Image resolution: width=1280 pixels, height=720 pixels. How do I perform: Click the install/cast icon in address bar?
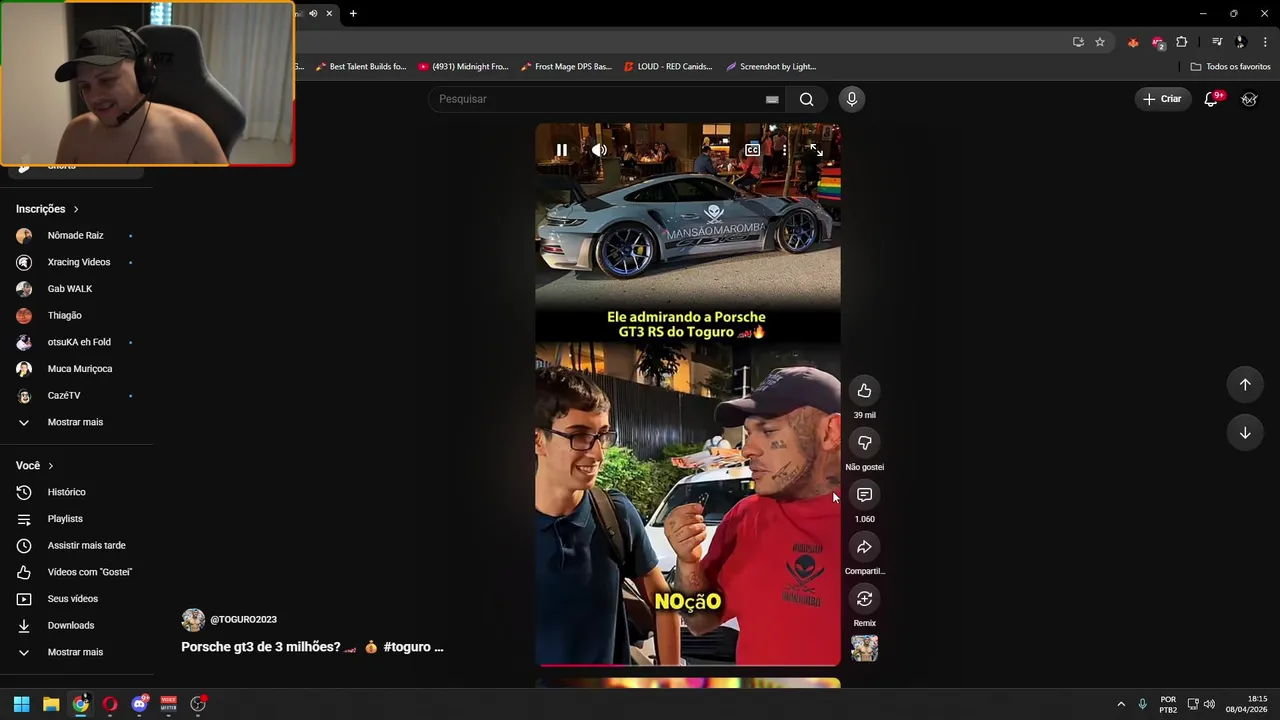point(1078,42)
